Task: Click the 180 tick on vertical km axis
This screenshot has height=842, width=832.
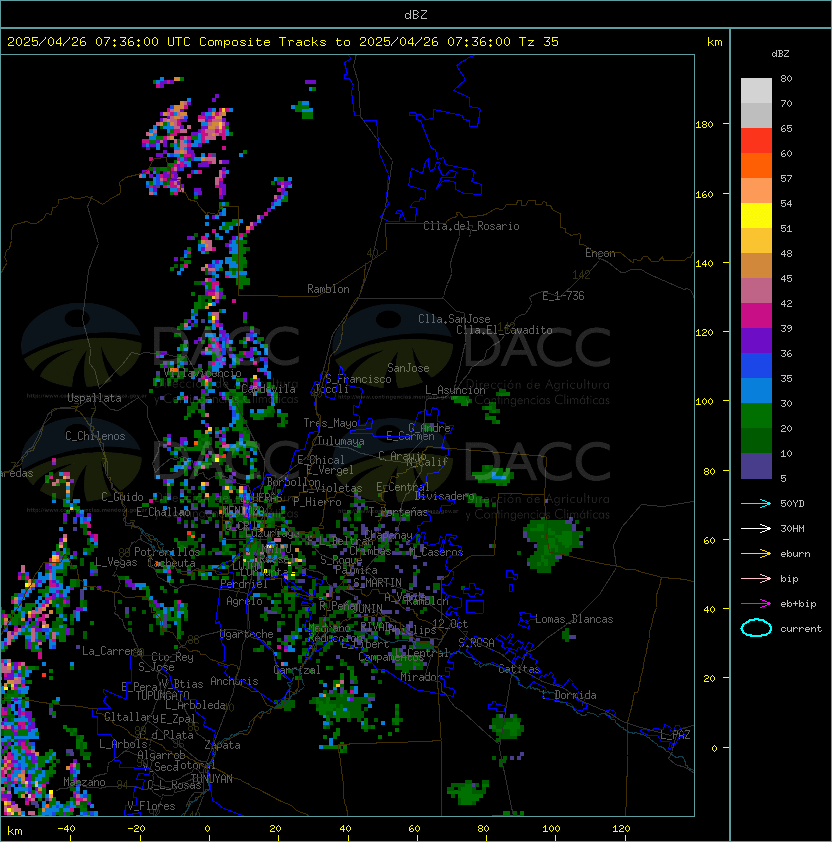Action: (x=704, y=124)
